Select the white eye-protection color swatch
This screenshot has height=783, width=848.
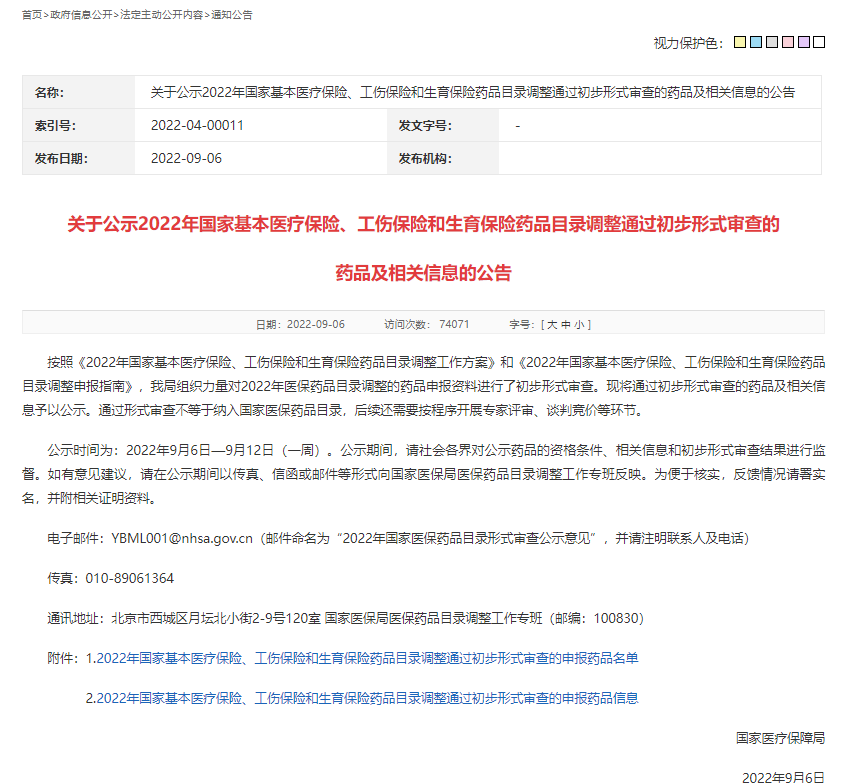819,42
